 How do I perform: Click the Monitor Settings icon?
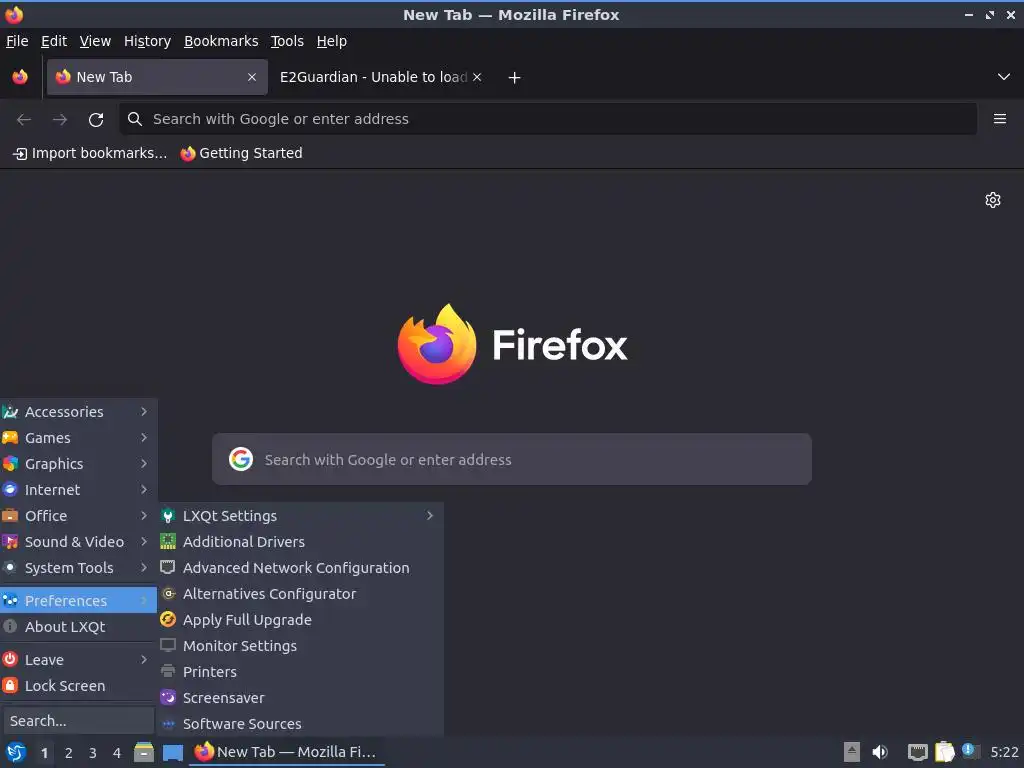coord(168,645)
